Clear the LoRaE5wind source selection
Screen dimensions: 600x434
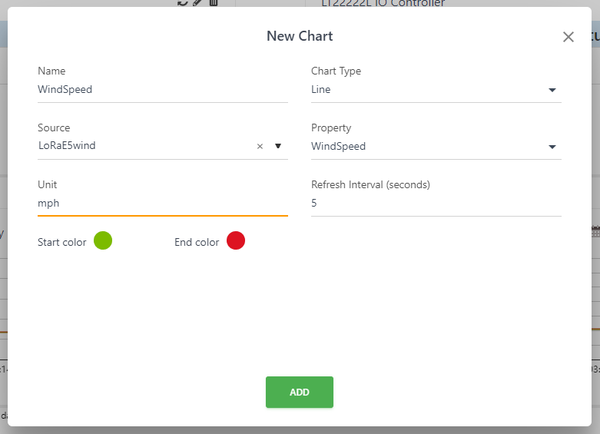(260, 146)
